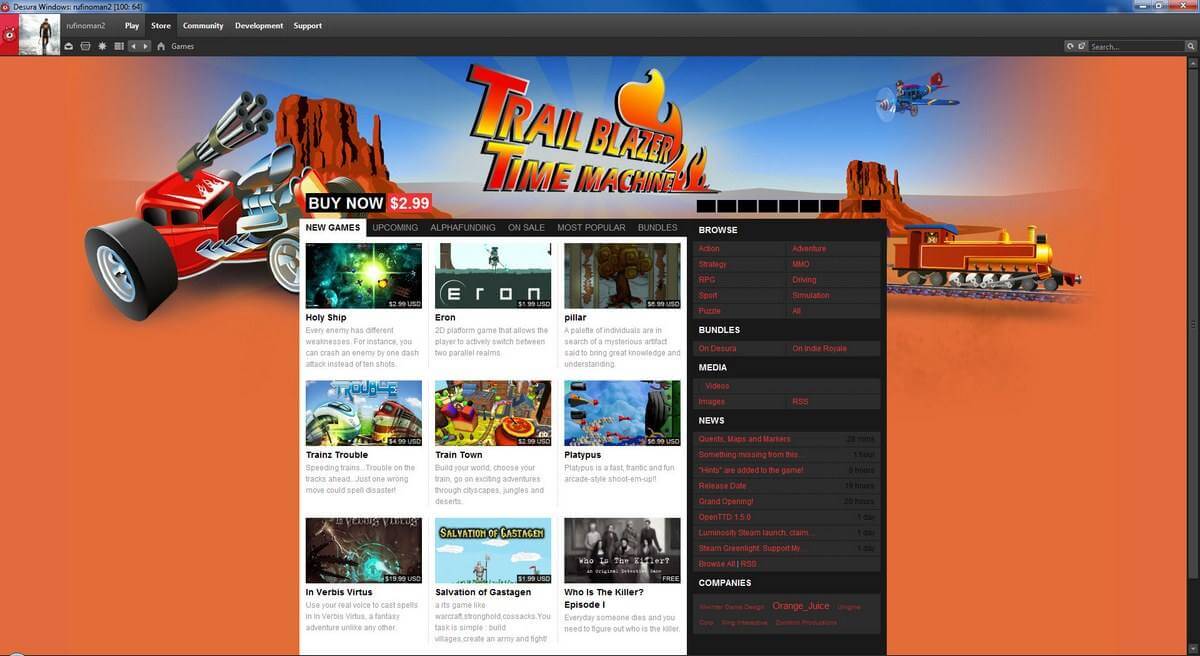Screen dimensions: 1200x656
Task: Click the open-in-browser icon beside search
Action: [x=1081, y=46]
